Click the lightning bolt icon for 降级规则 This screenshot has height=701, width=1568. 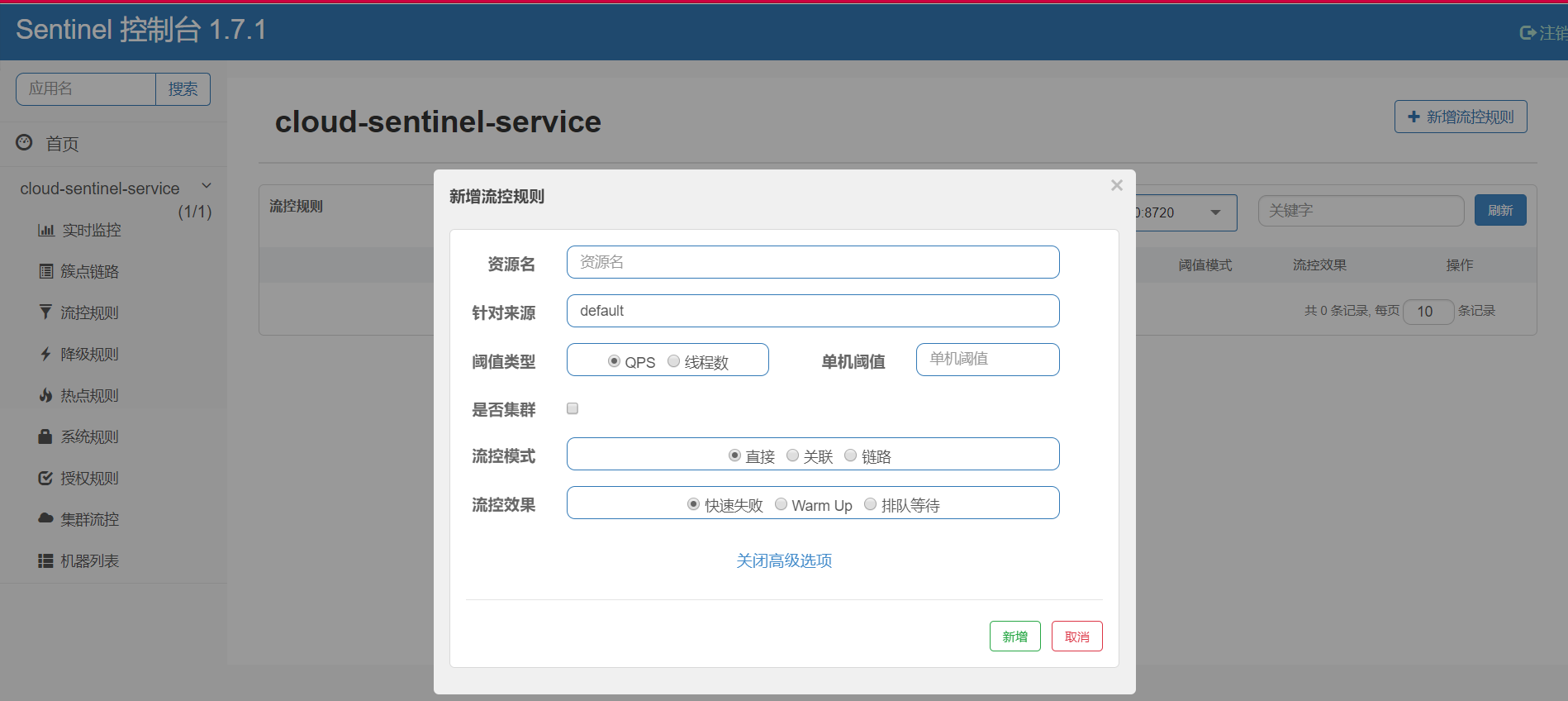click(x=46, y=354)
